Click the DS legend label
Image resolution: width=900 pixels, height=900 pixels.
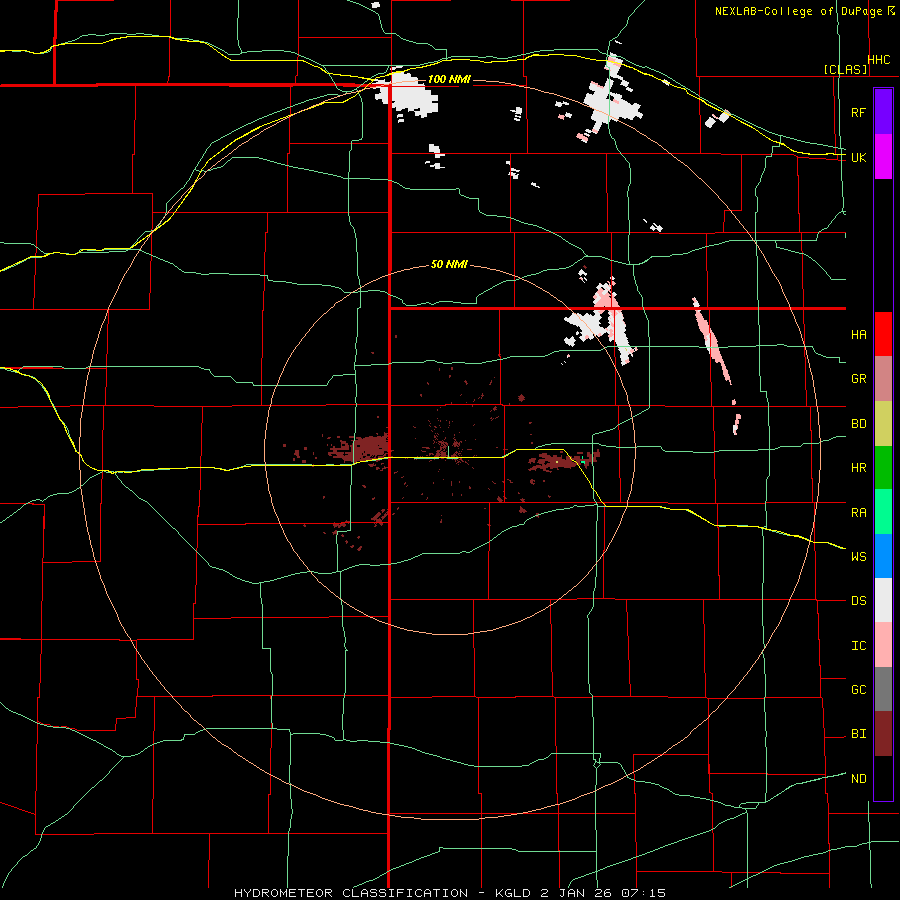(x=858, y=601)
